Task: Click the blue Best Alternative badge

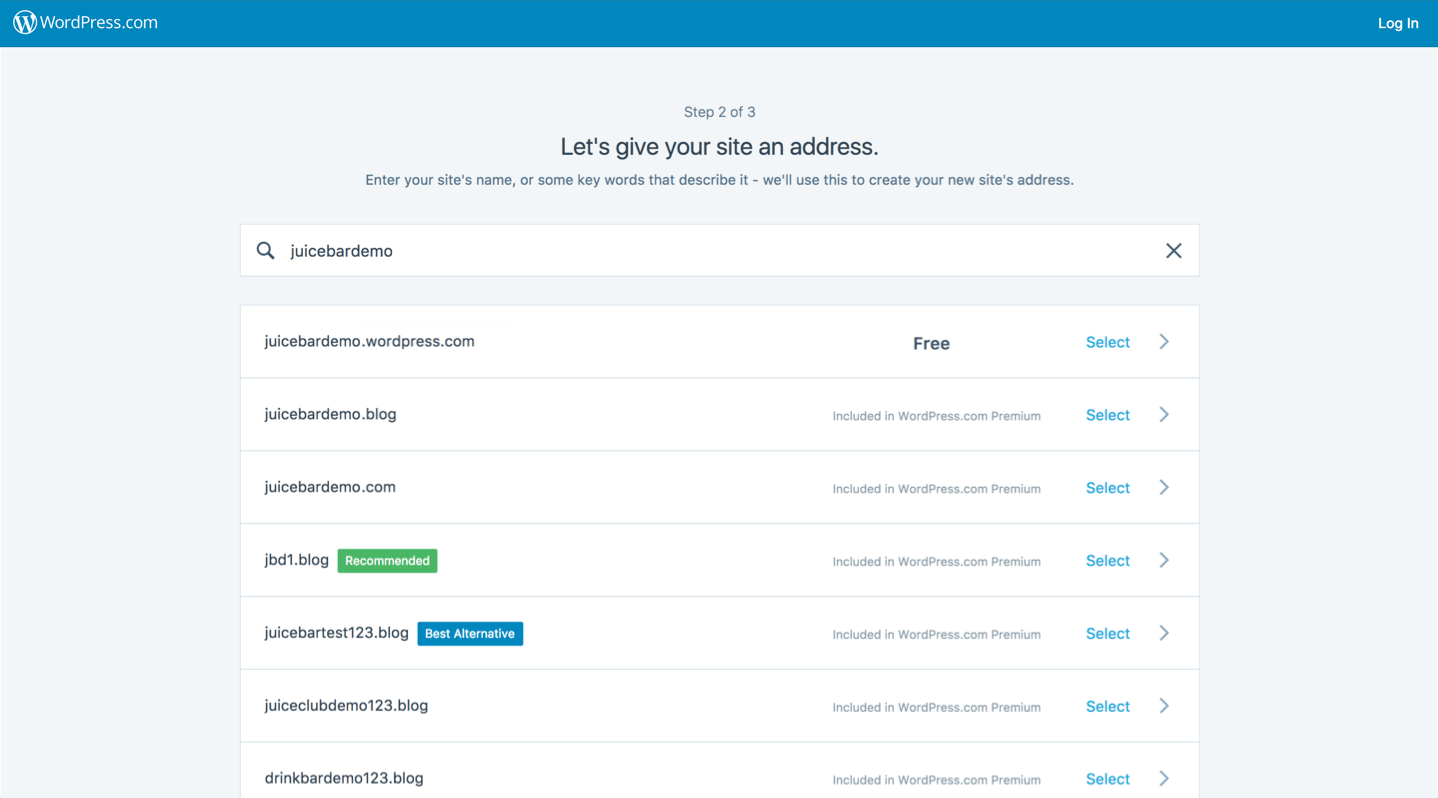Action: tap(470, 633)
